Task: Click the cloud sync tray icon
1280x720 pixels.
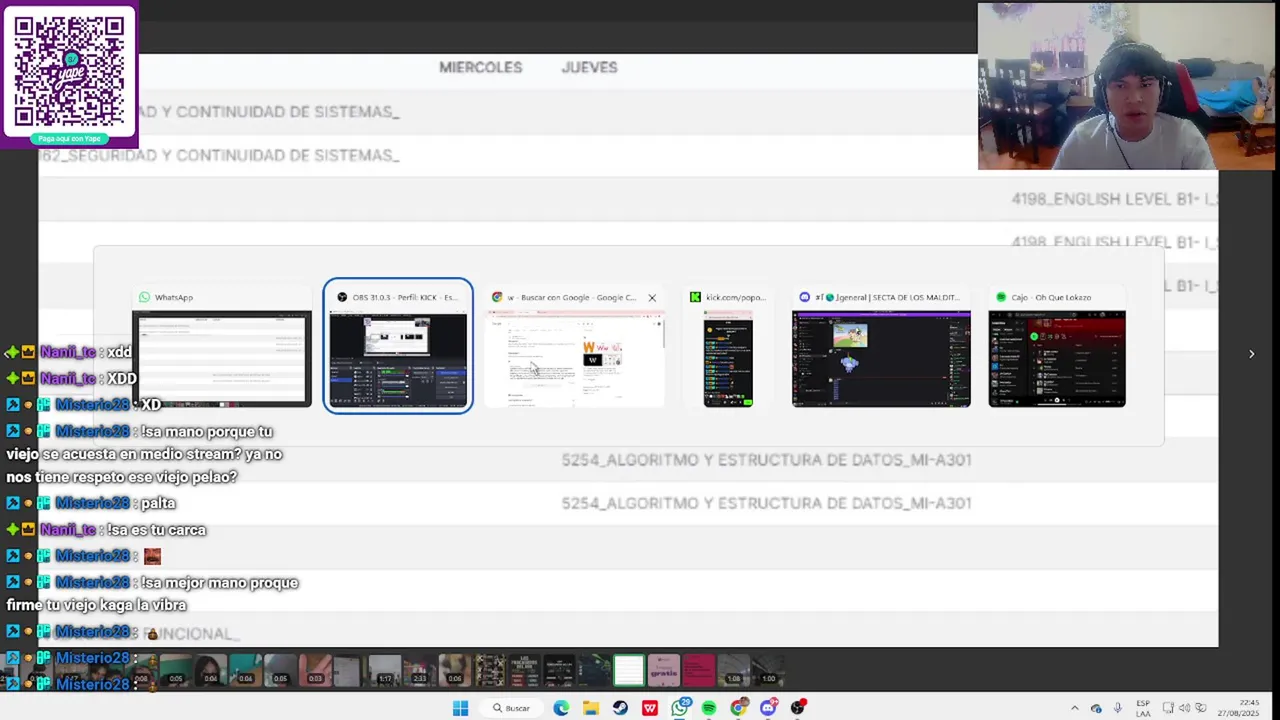Action: (x=1097, y=709)
